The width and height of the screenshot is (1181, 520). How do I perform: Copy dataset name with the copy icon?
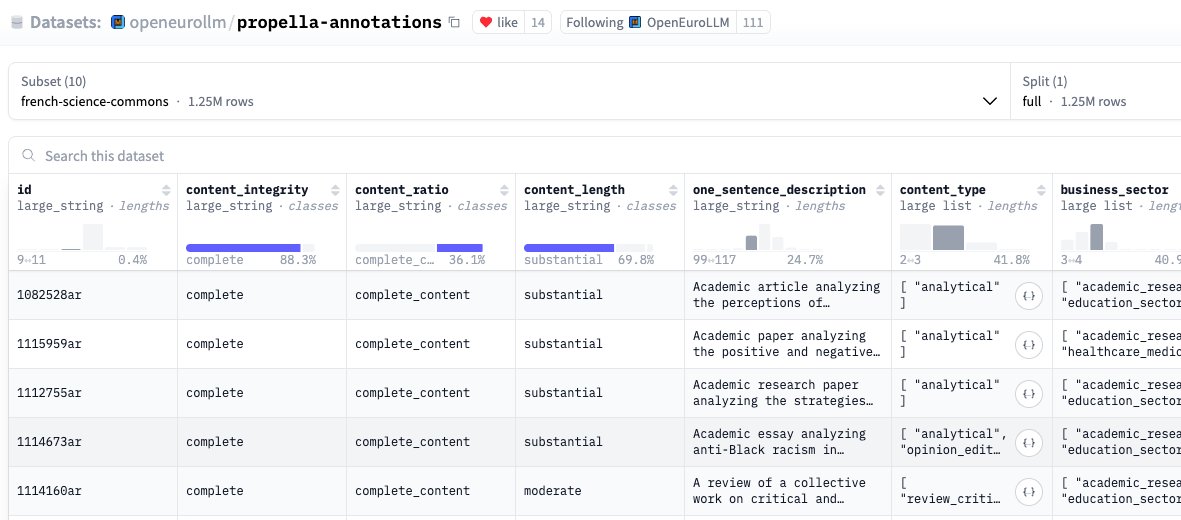(x=454, y=23)
